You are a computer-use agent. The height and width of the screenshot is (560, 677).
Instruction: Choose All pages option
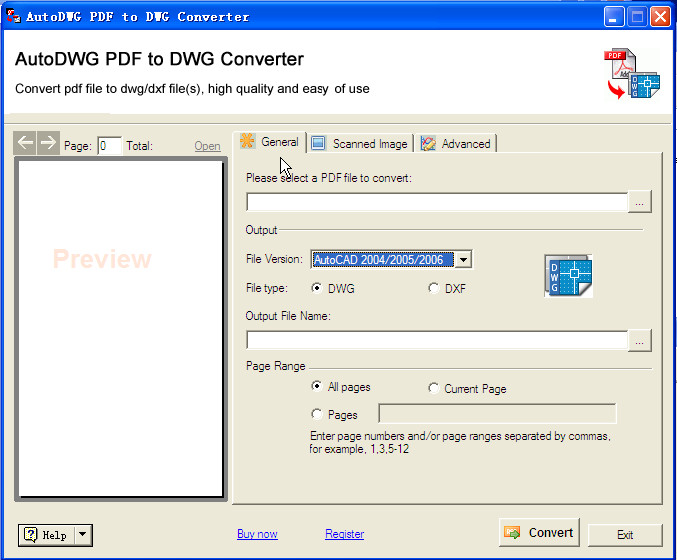pos(316,386)
